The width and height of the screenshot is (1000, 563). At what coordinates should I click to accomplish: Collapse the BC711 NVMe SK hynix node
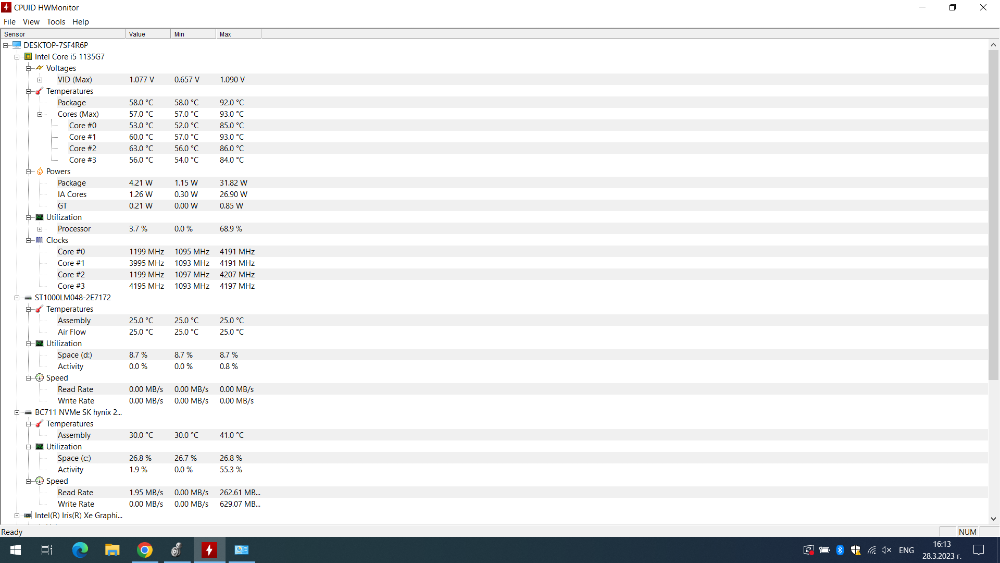(17, 413)
